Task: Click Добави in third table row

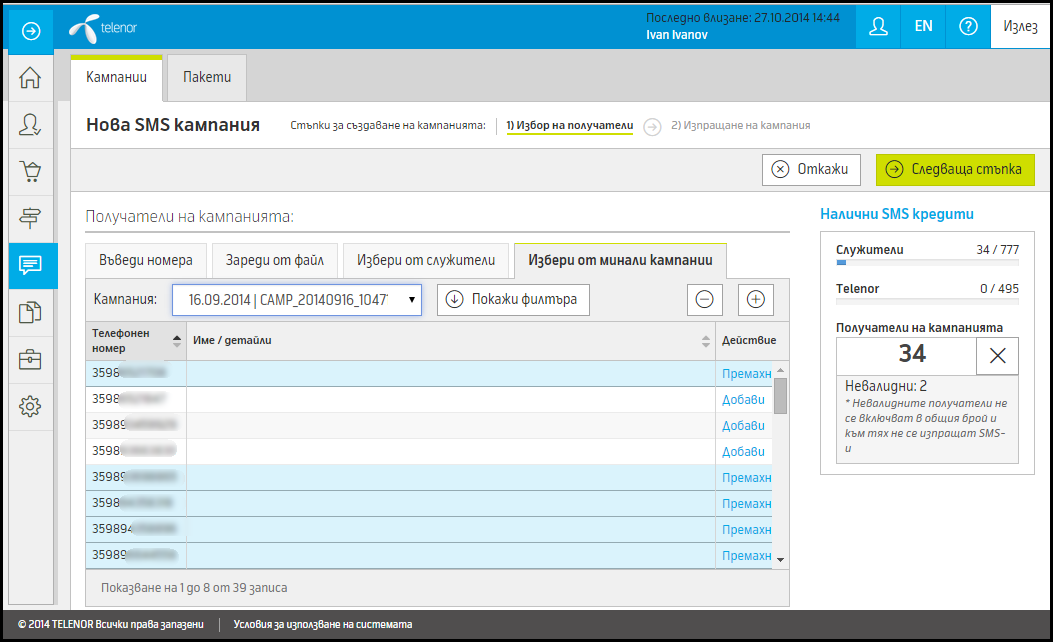Action: [x=743, y=426]
